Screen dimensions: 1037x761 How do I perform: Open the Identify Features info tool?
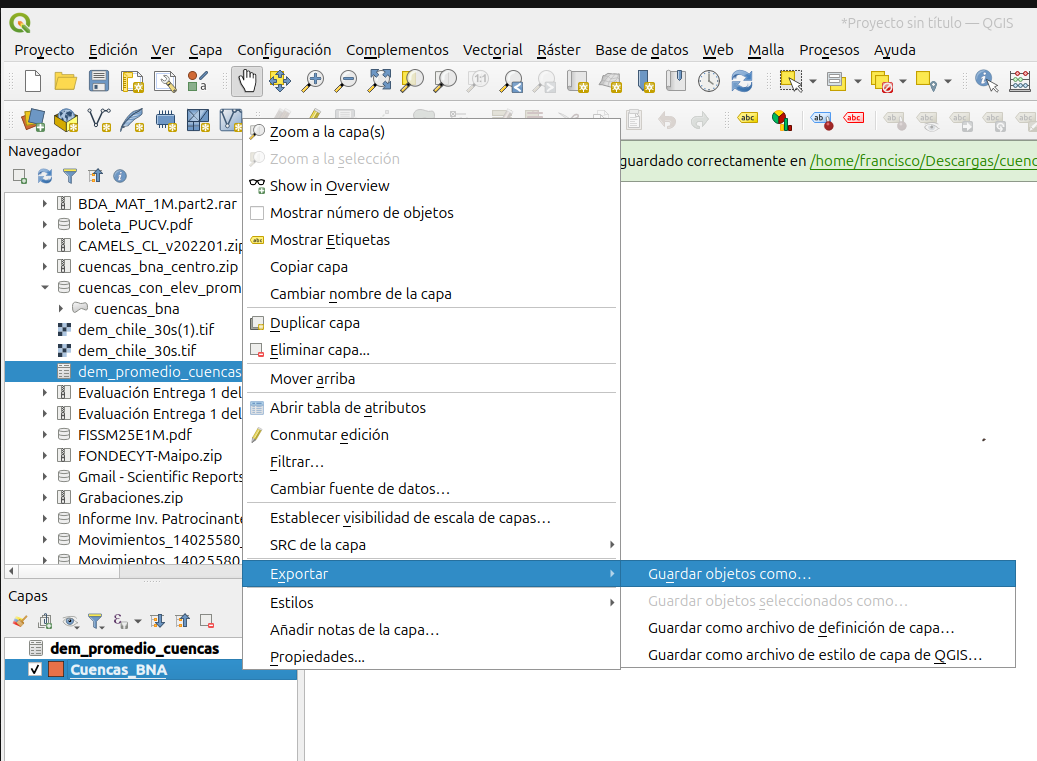986,81
